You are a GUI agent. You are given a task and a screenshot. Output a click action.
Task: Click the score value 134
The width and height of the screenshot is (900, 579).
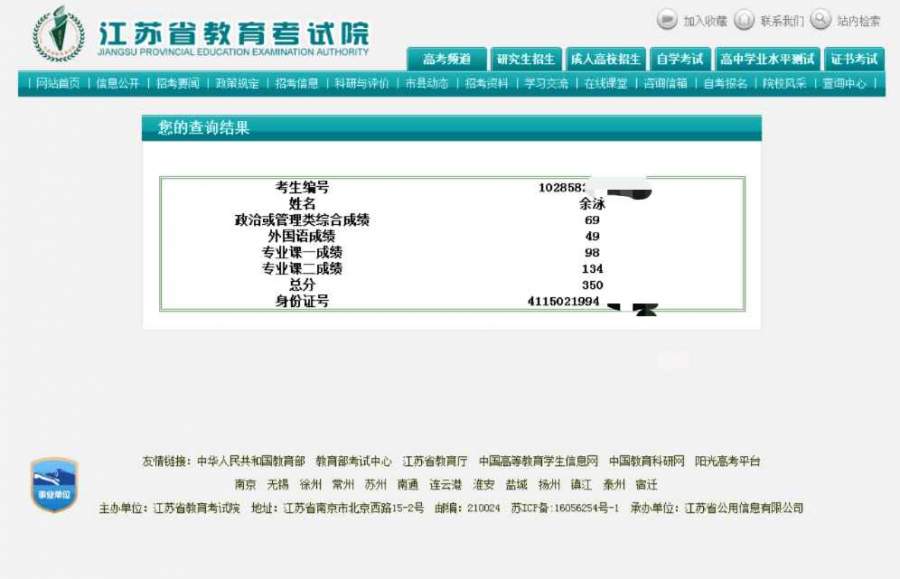click(x=592, y=269)
